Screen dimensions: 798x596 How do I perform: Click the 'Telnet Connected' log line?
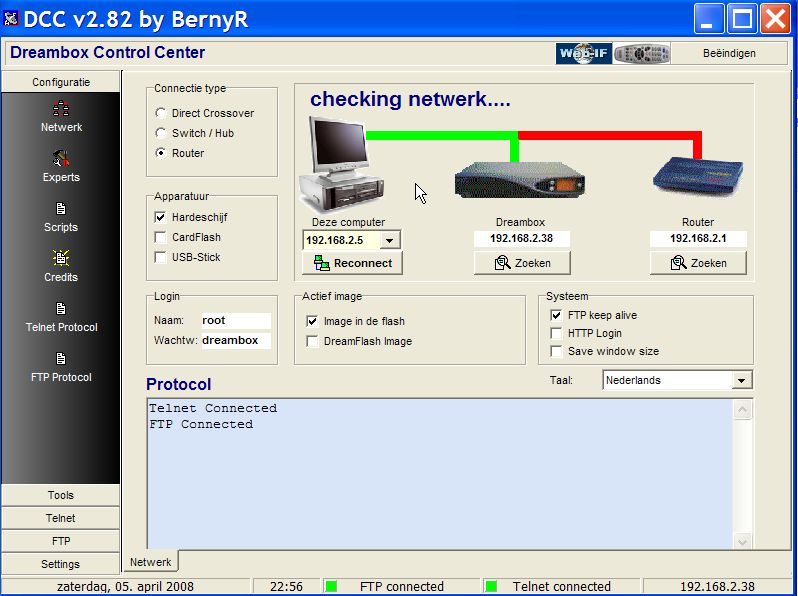pos(213,408)
